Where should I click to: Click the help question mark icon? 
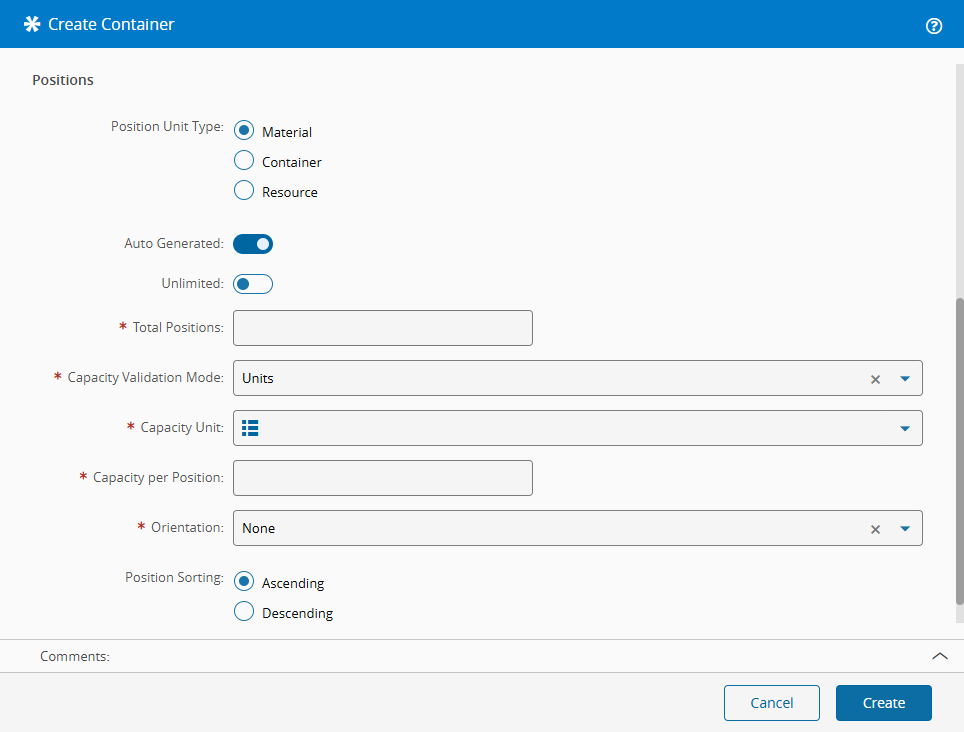[x=934, y=26]
